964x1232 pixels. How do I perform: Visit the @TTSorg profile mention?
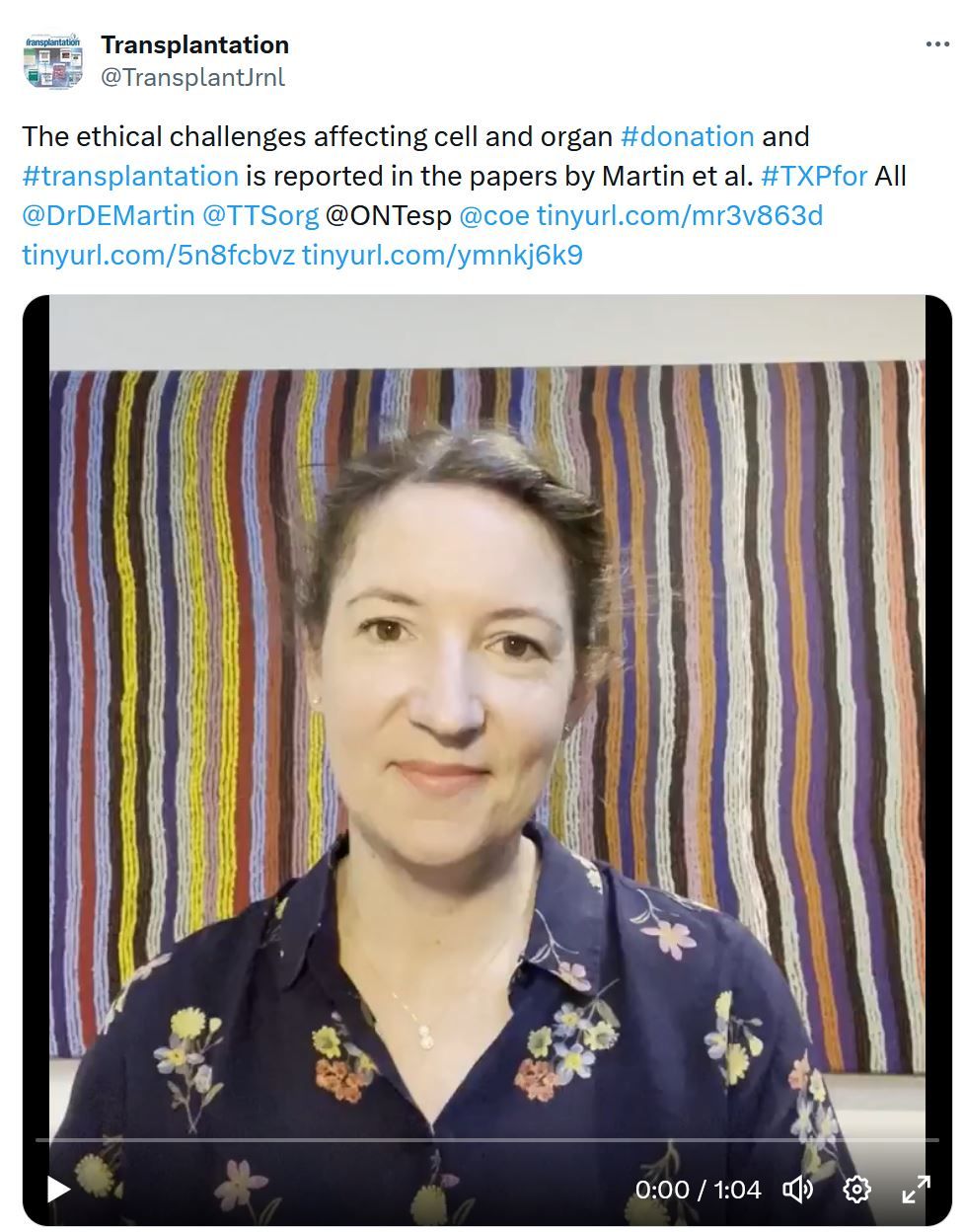coord(260,216)
